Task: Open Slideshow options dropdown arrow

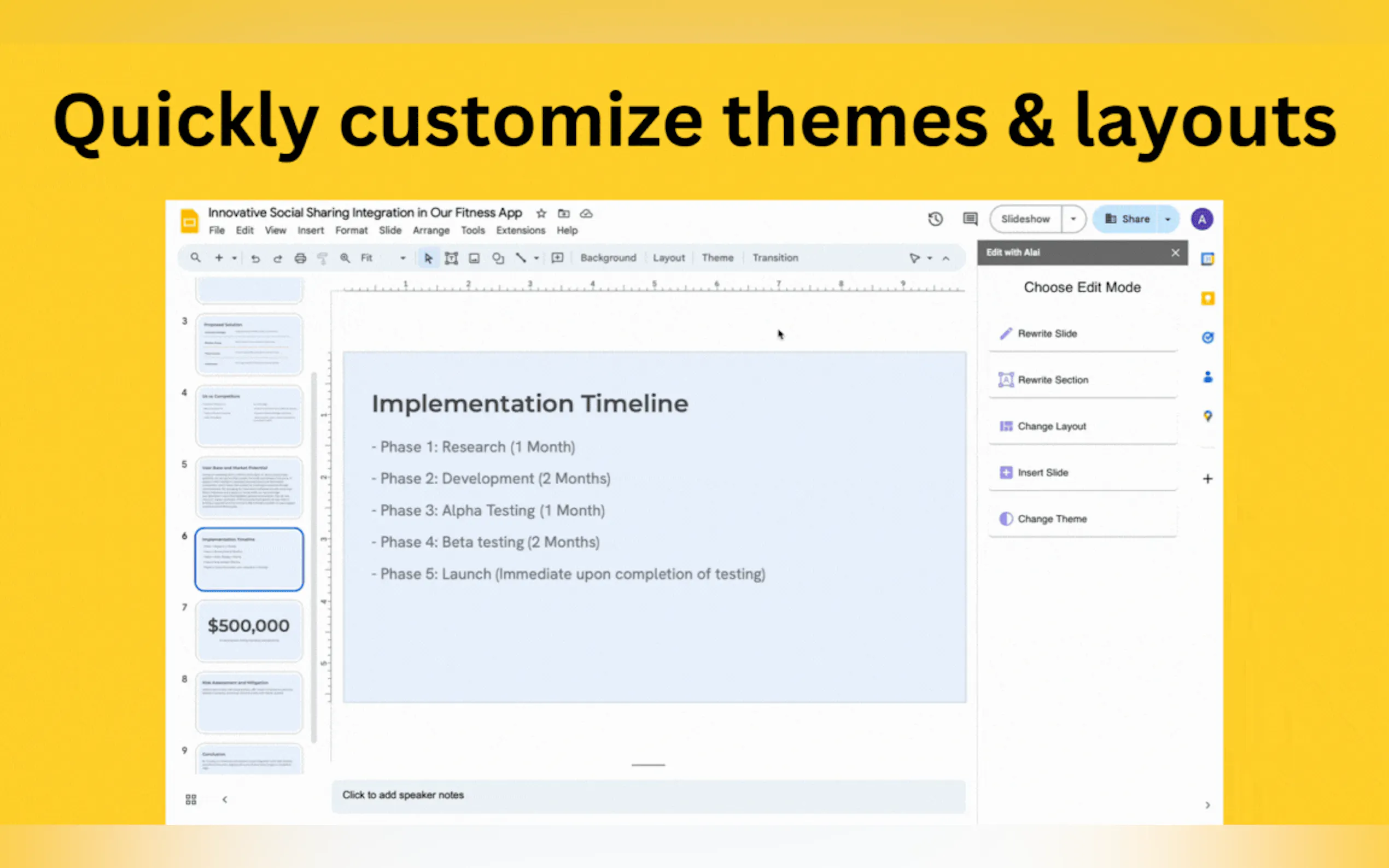Action: pos(1073,219)
